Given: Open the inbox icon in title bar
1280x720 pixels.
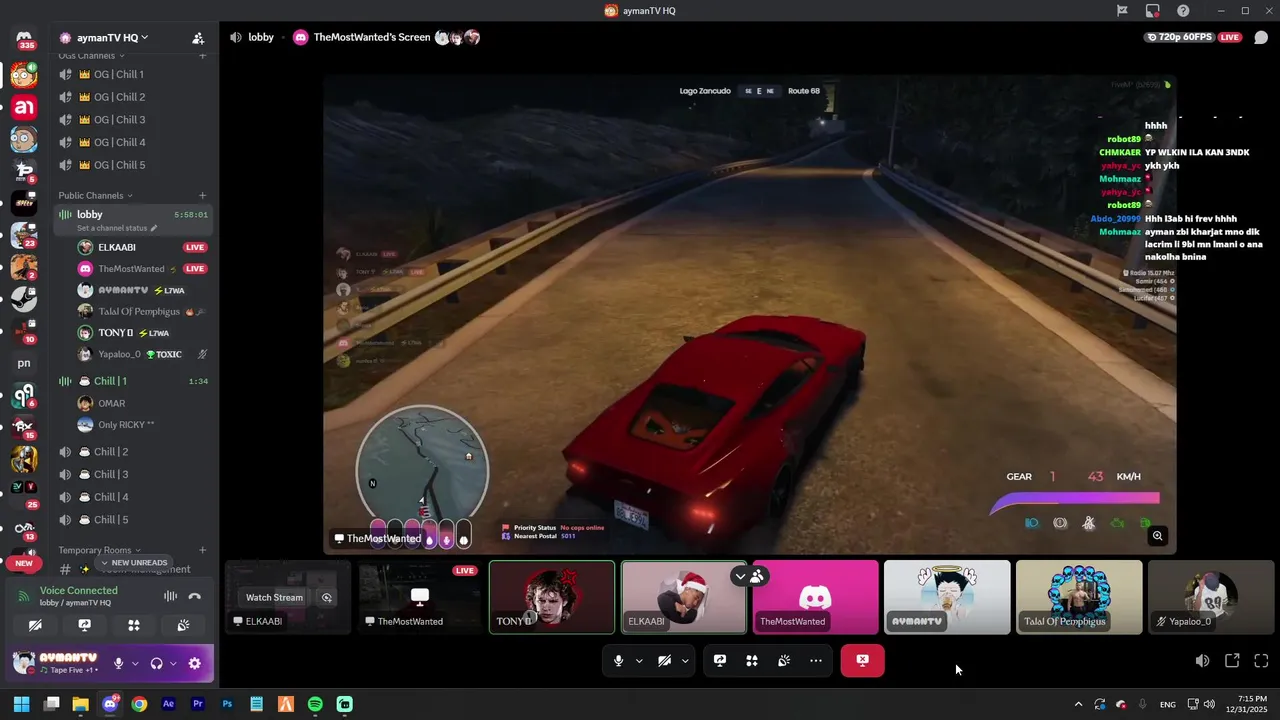Looking at the screenshot, I should click(x=1153, y=11).
